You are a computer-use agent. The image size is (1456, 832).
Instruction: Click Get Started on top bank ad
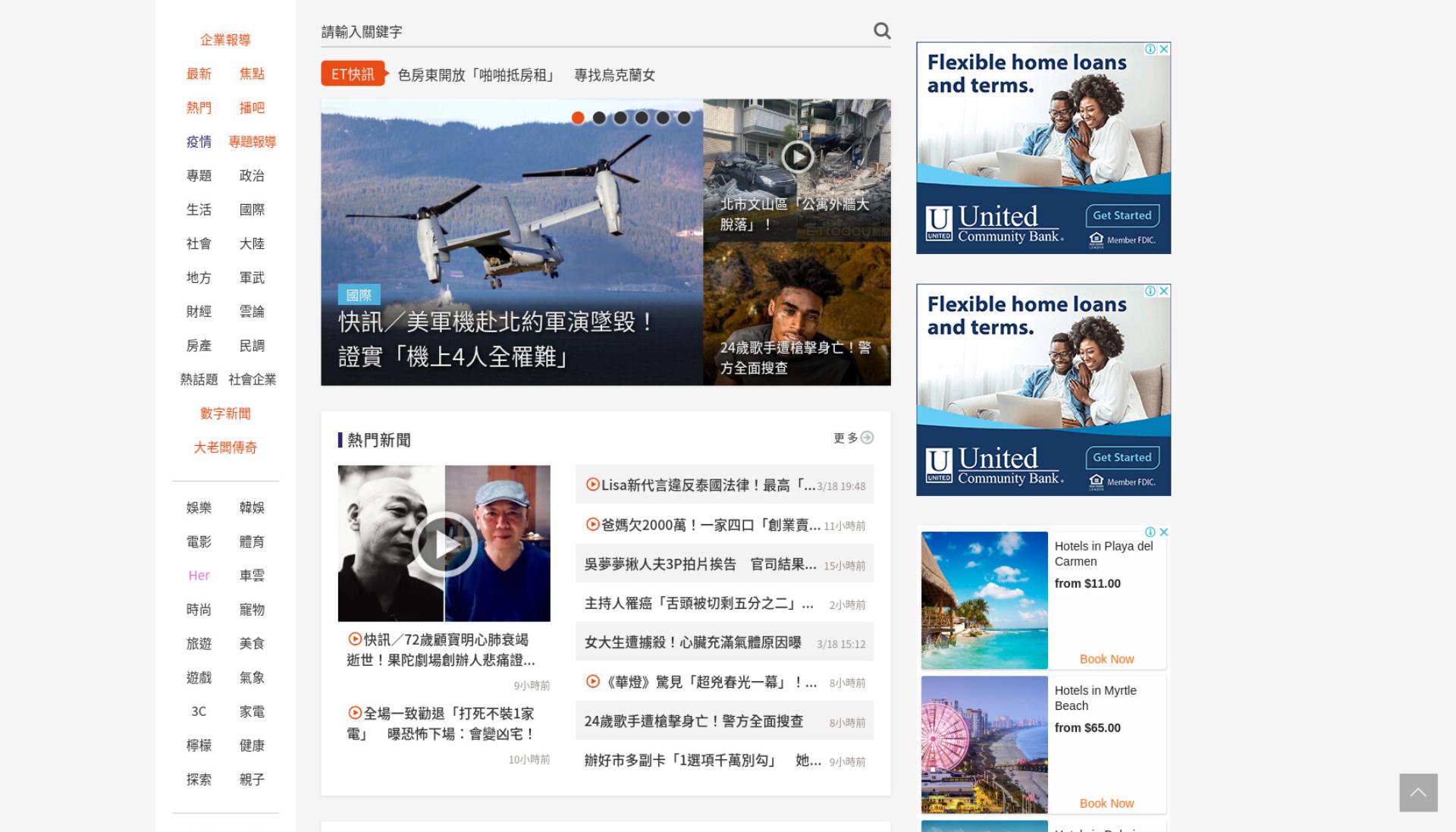(1122, 215)
